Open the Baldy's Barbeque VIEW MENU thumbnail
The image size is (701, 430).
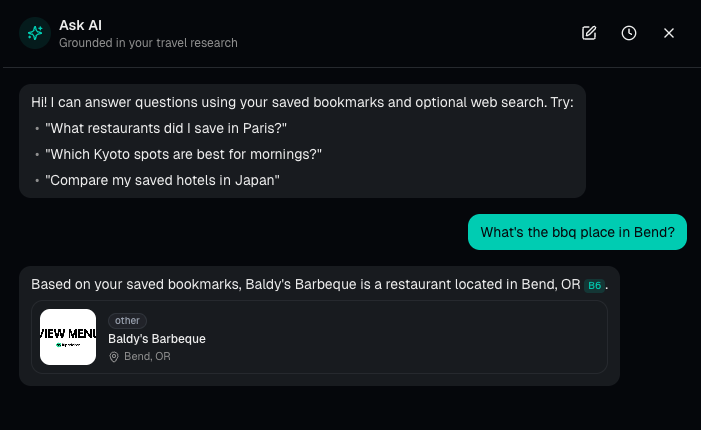click(x=68, y=337)
